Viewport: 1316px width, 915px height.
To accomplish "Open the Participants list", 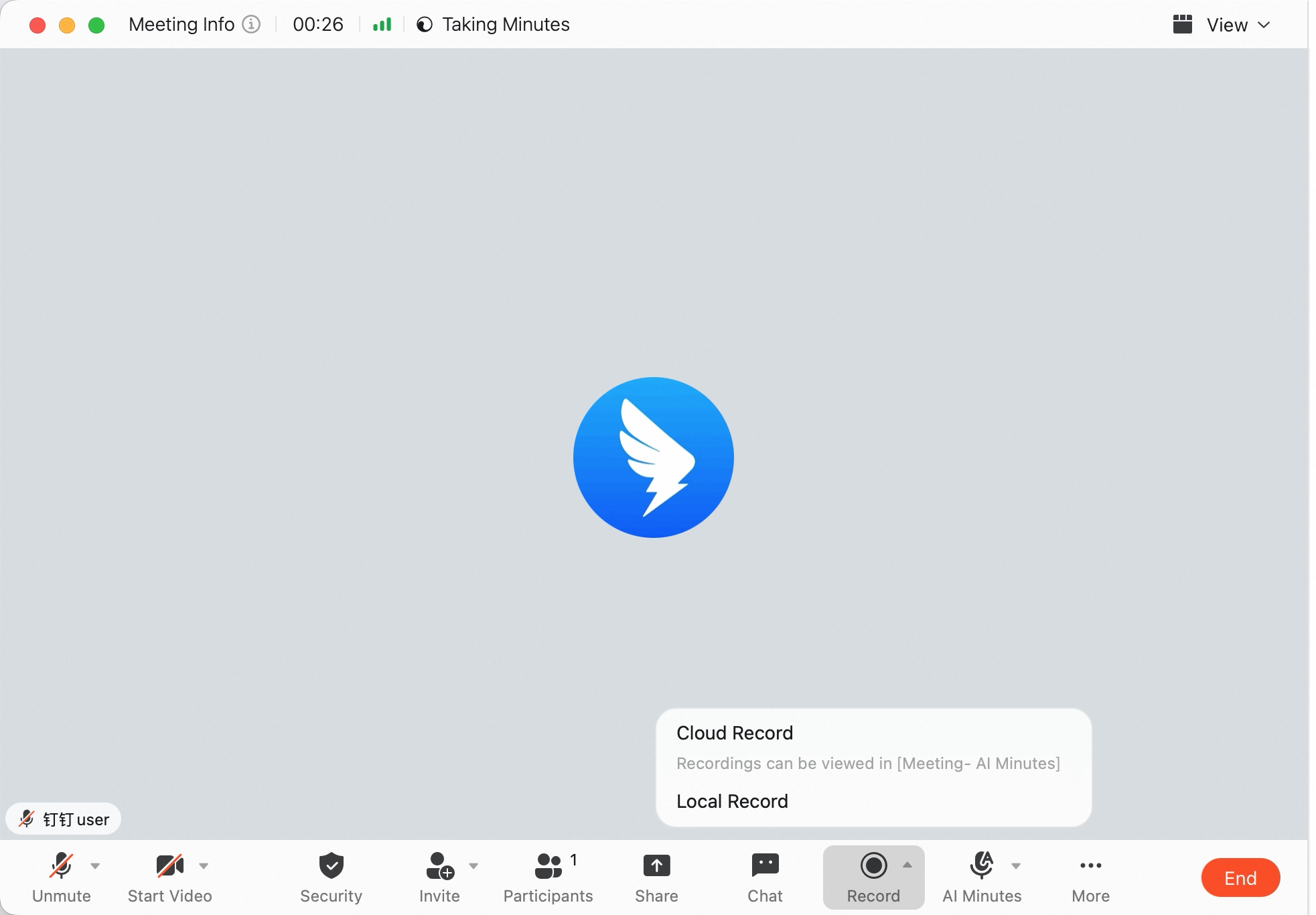I will (548, 877).
